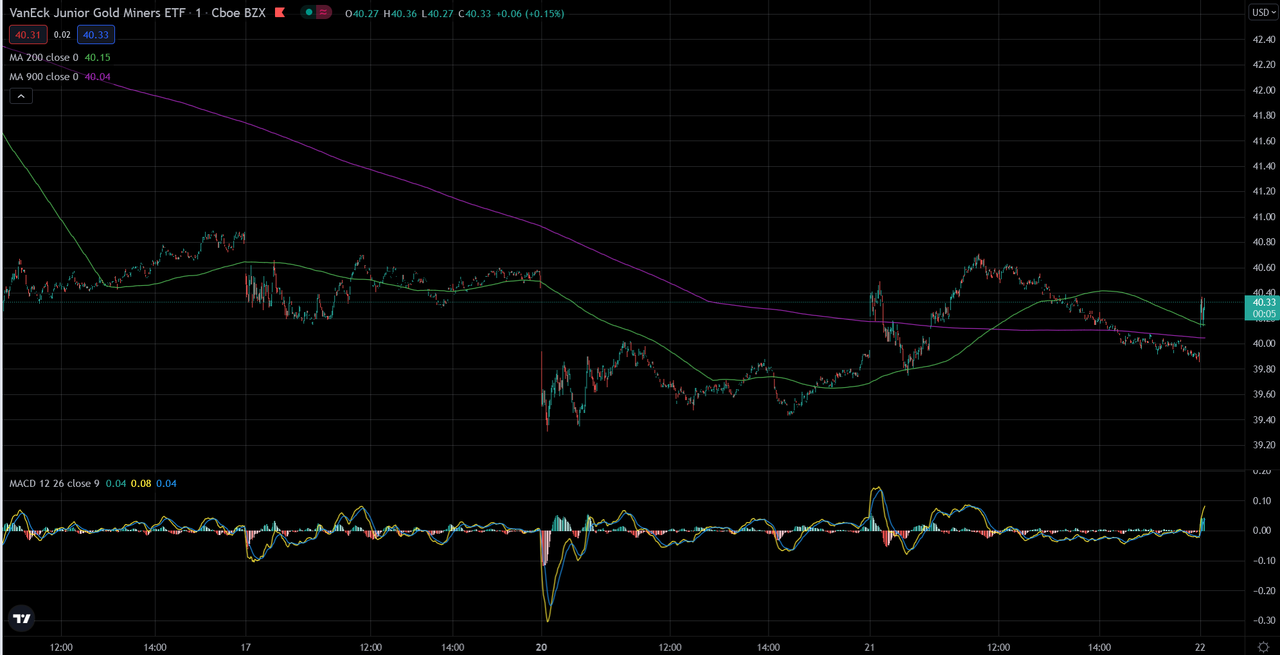Click the green market-open status dot
This screenshot has height=655, width=1280.
310,14
